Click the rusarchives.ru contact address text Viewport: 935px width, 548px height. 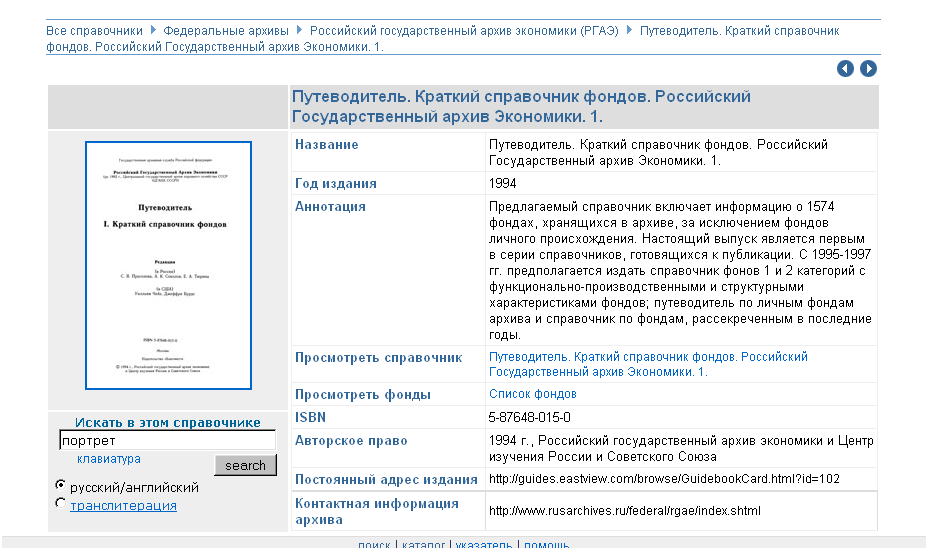point(624,511)
